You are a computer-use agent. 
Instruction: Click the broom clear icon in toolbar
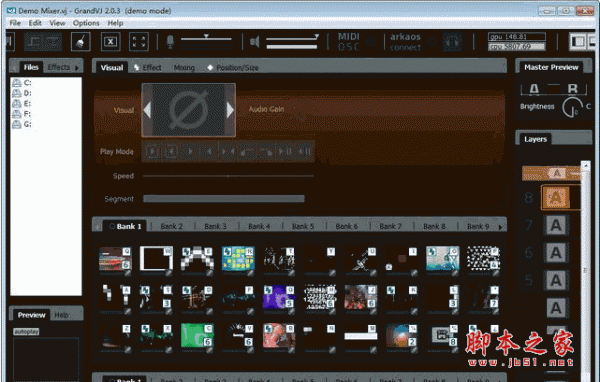80,42
